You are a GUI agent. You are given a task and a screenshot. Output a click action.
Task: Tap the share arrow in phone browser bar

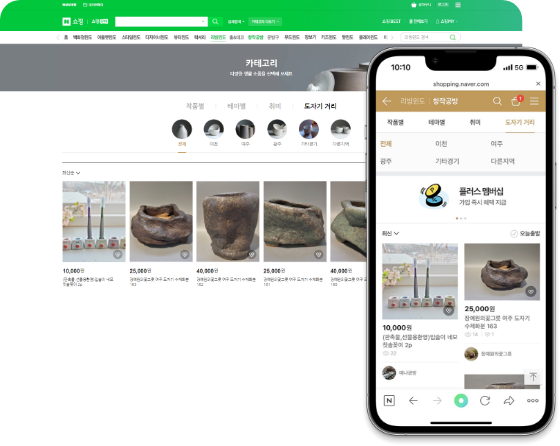(x=509, y=401)
